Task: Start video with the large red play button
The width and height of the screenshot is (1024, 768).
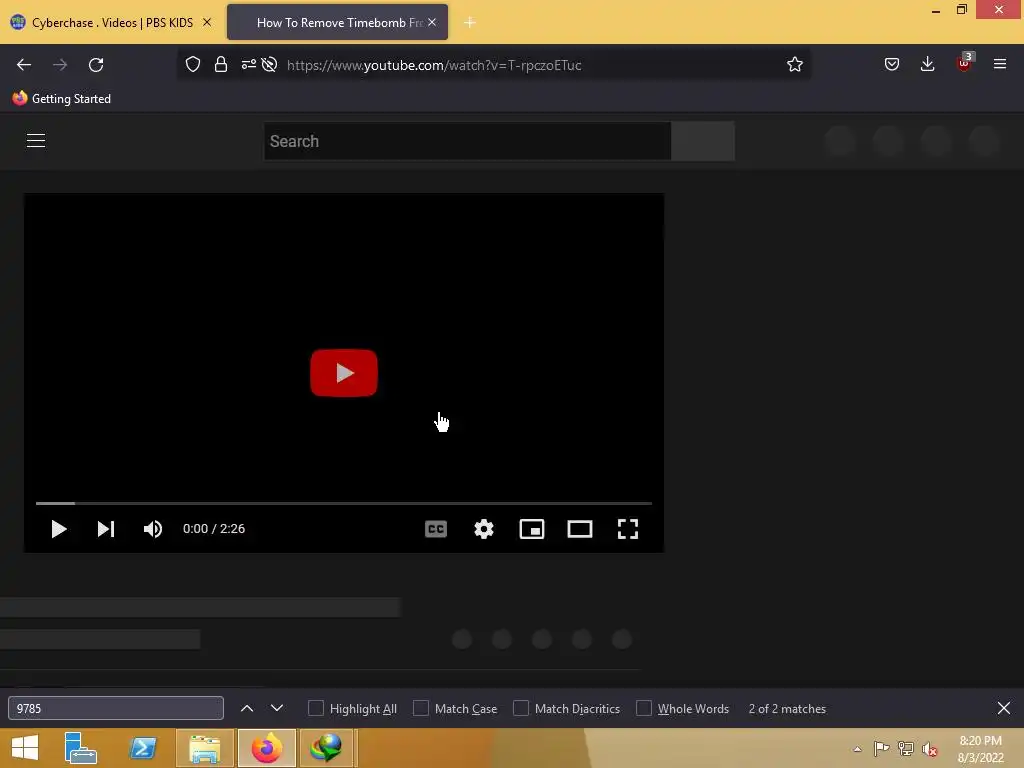Action: pos(344,373)
